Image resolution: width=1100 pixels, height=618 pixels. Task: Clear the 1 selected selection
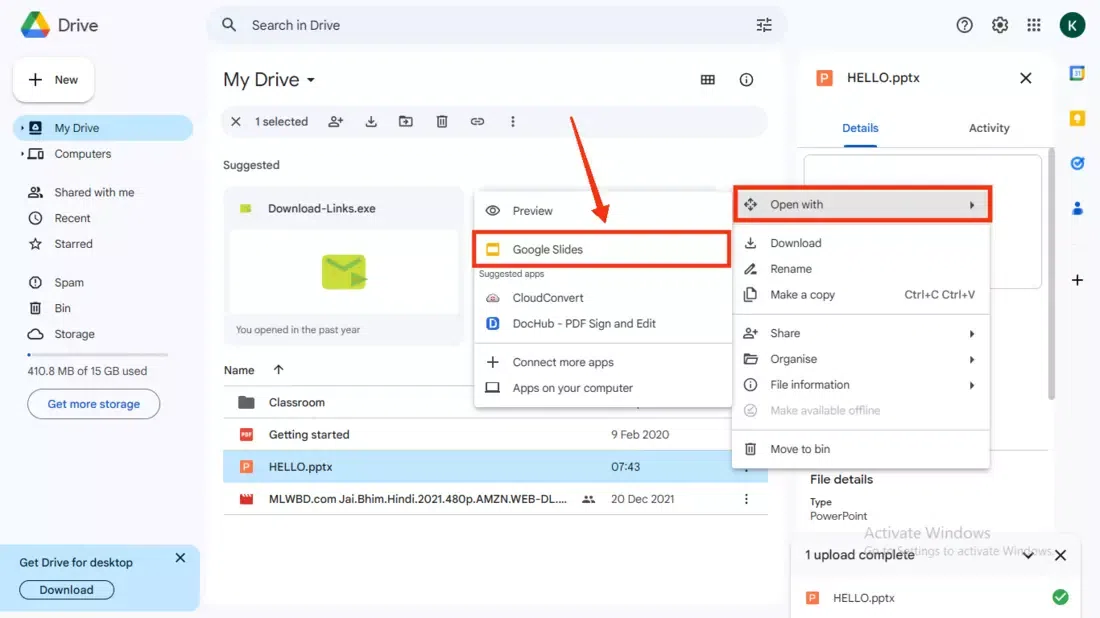click(x=236, y=121)
